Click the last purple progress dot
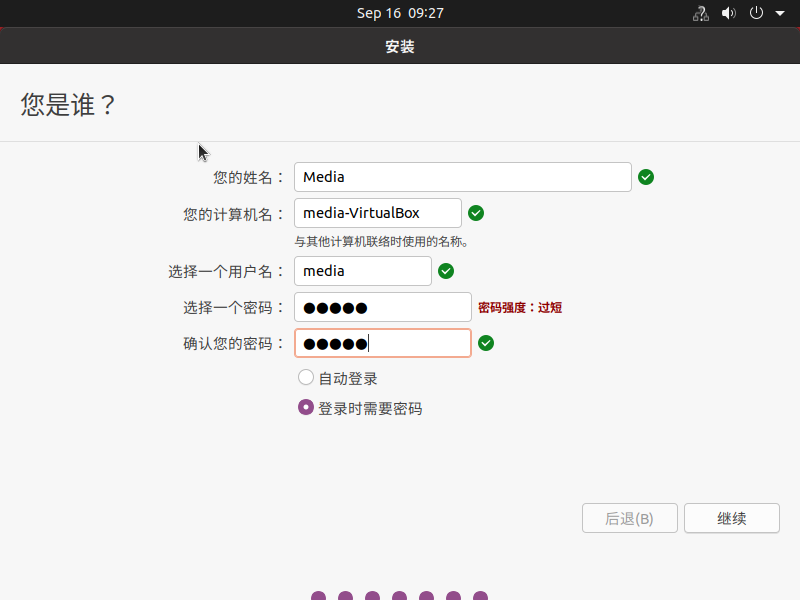Image resolution: width=800 pixels, height=600 pixels. [x=480, y=594]
